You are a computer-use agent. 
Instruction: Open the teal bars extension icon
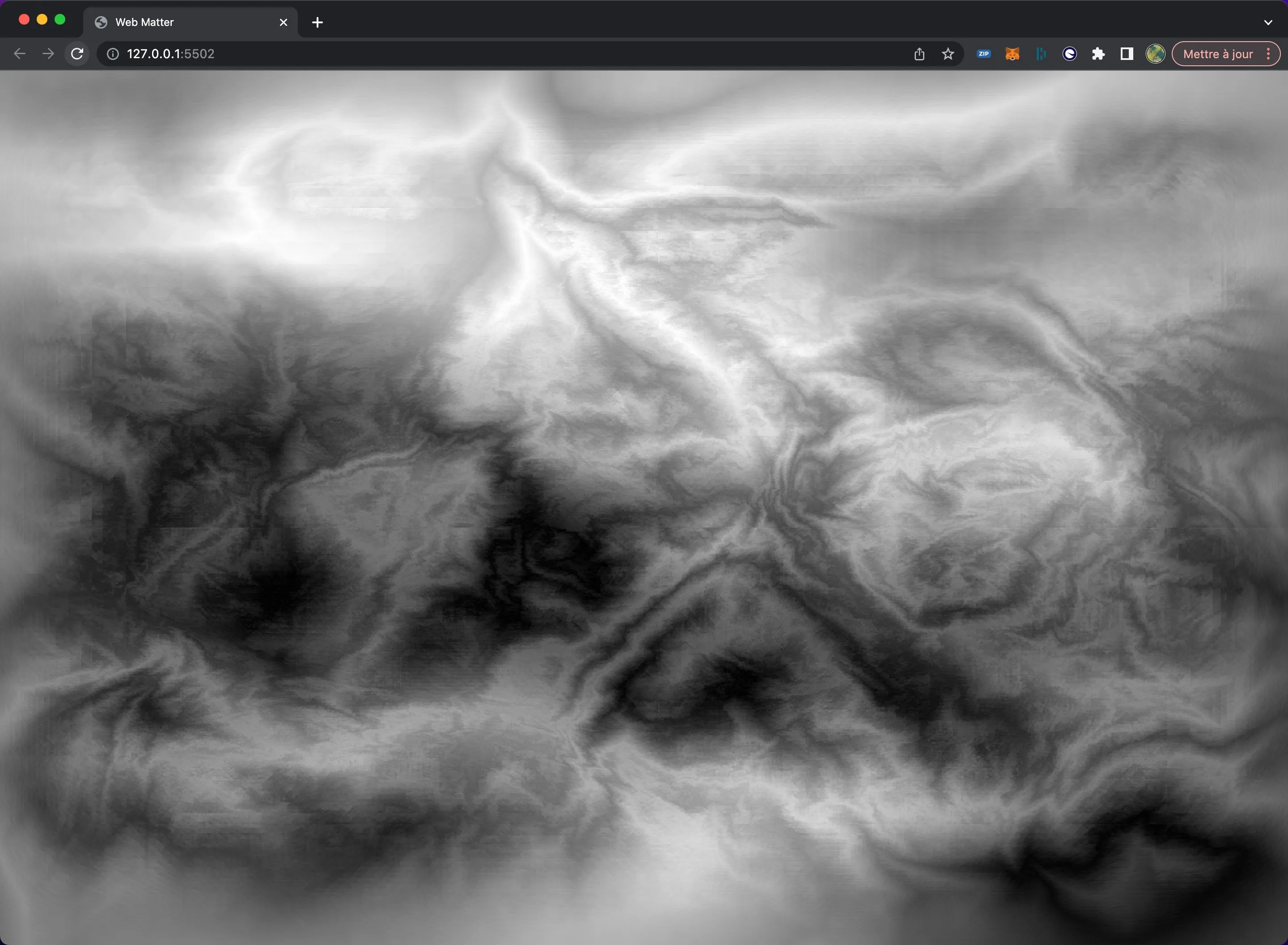click(x=1041, y=53)
